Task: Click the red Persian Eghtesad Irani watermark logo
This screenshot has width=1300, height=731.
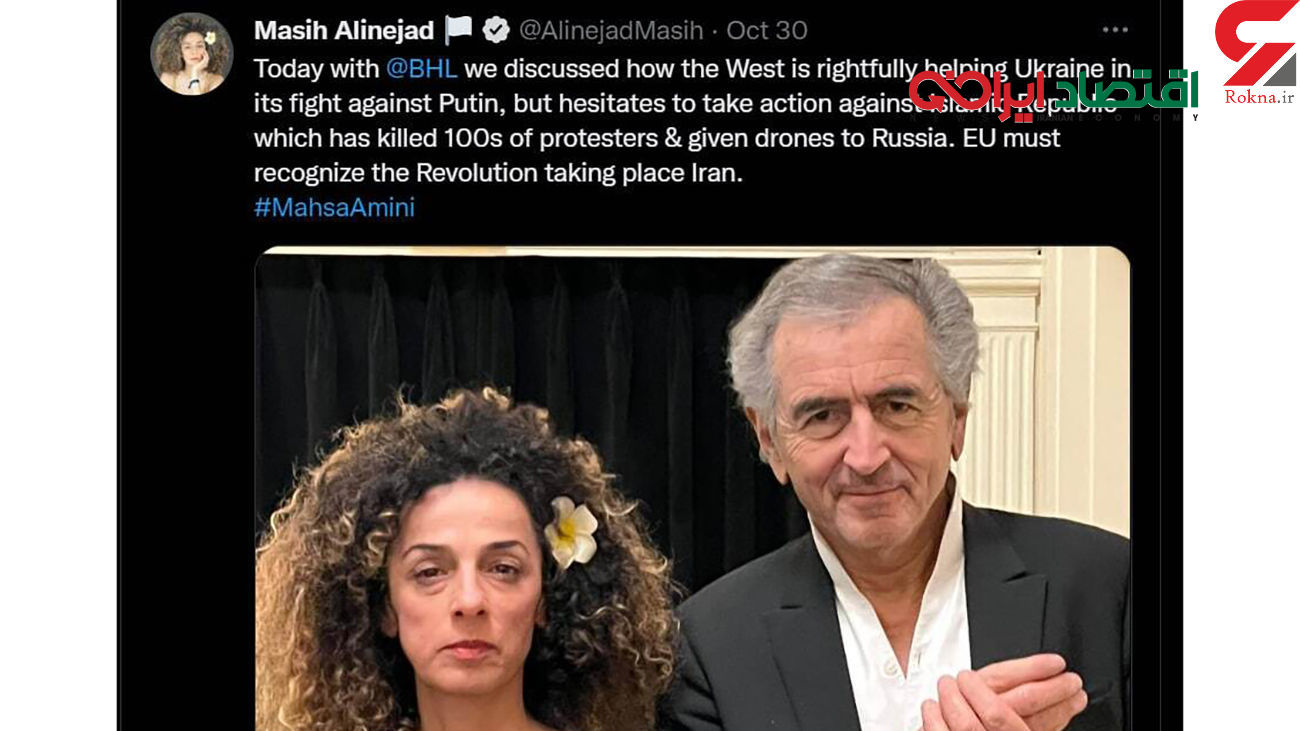Action: [x=1053, y=92]
